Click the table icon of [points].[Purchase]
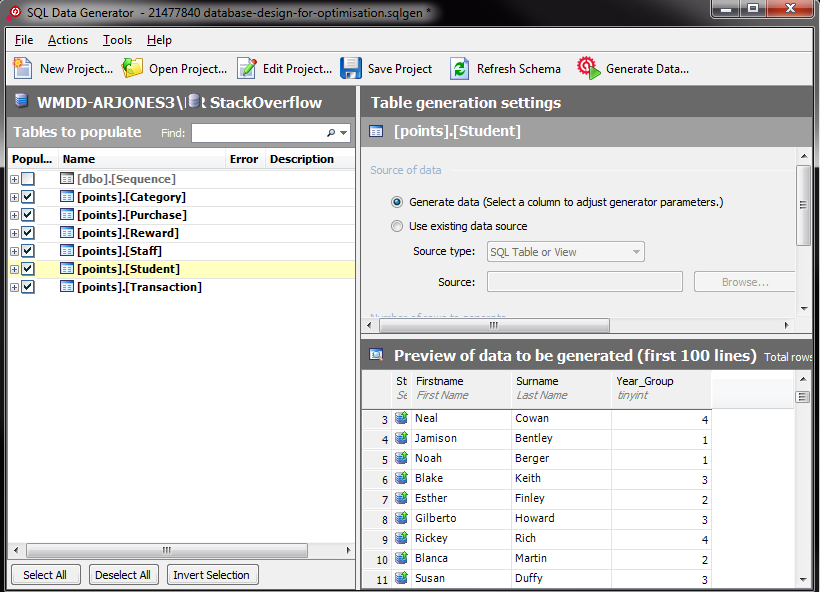This screenshot has width=820, height=592. pyautogui.click(x=67, y=214)
